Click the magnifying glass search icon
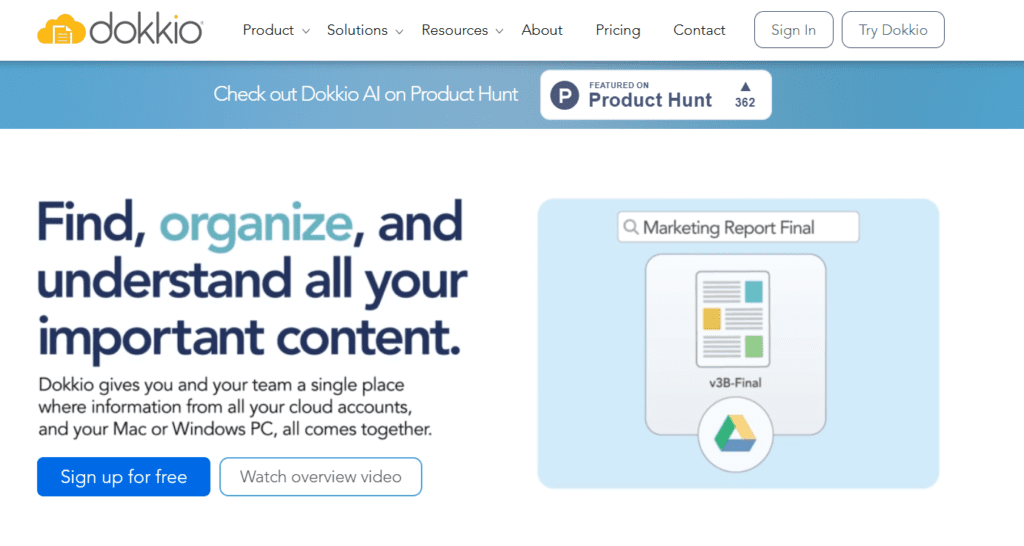This screenshot has width=1024, height=546. coord(631,228)
